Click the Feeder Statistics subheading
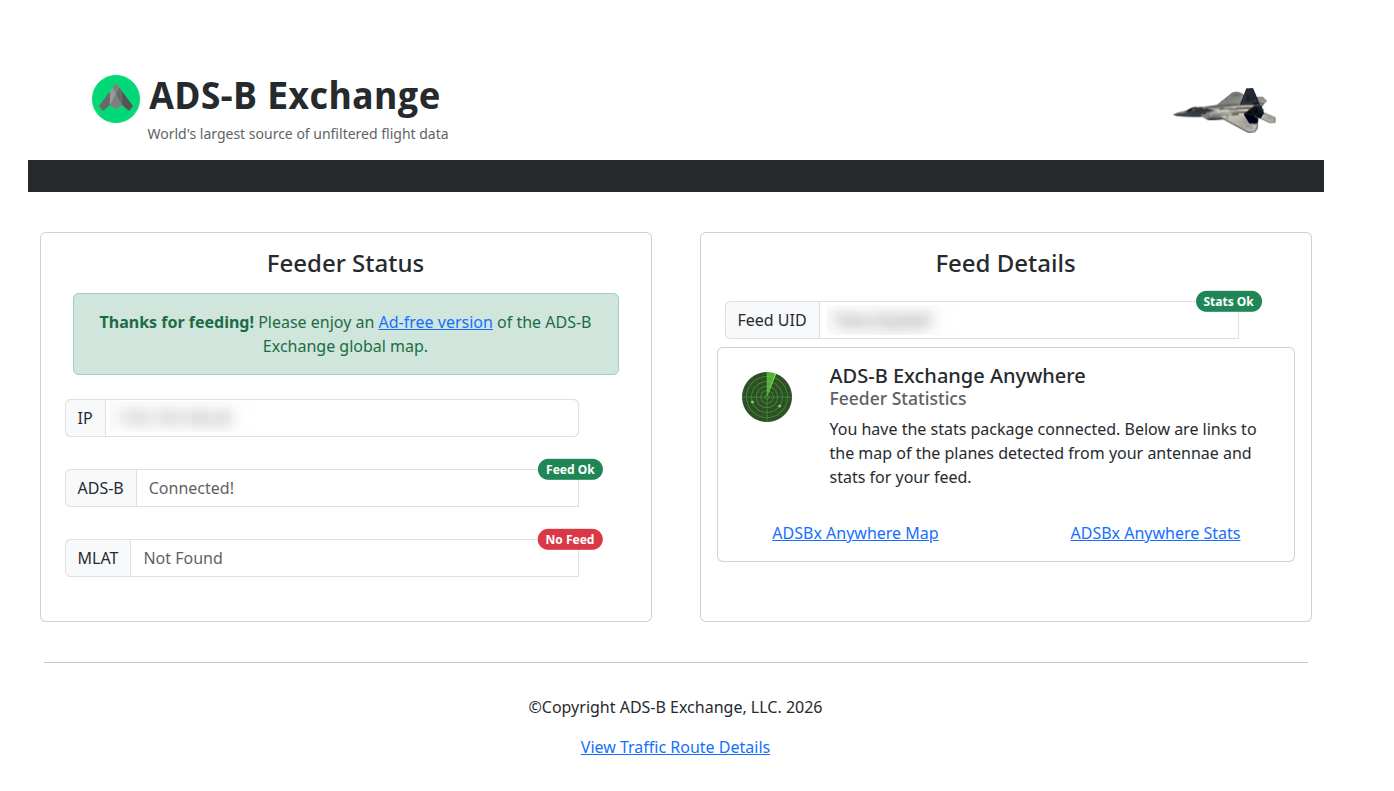1394x791 pixels. [x=898, y=398]
